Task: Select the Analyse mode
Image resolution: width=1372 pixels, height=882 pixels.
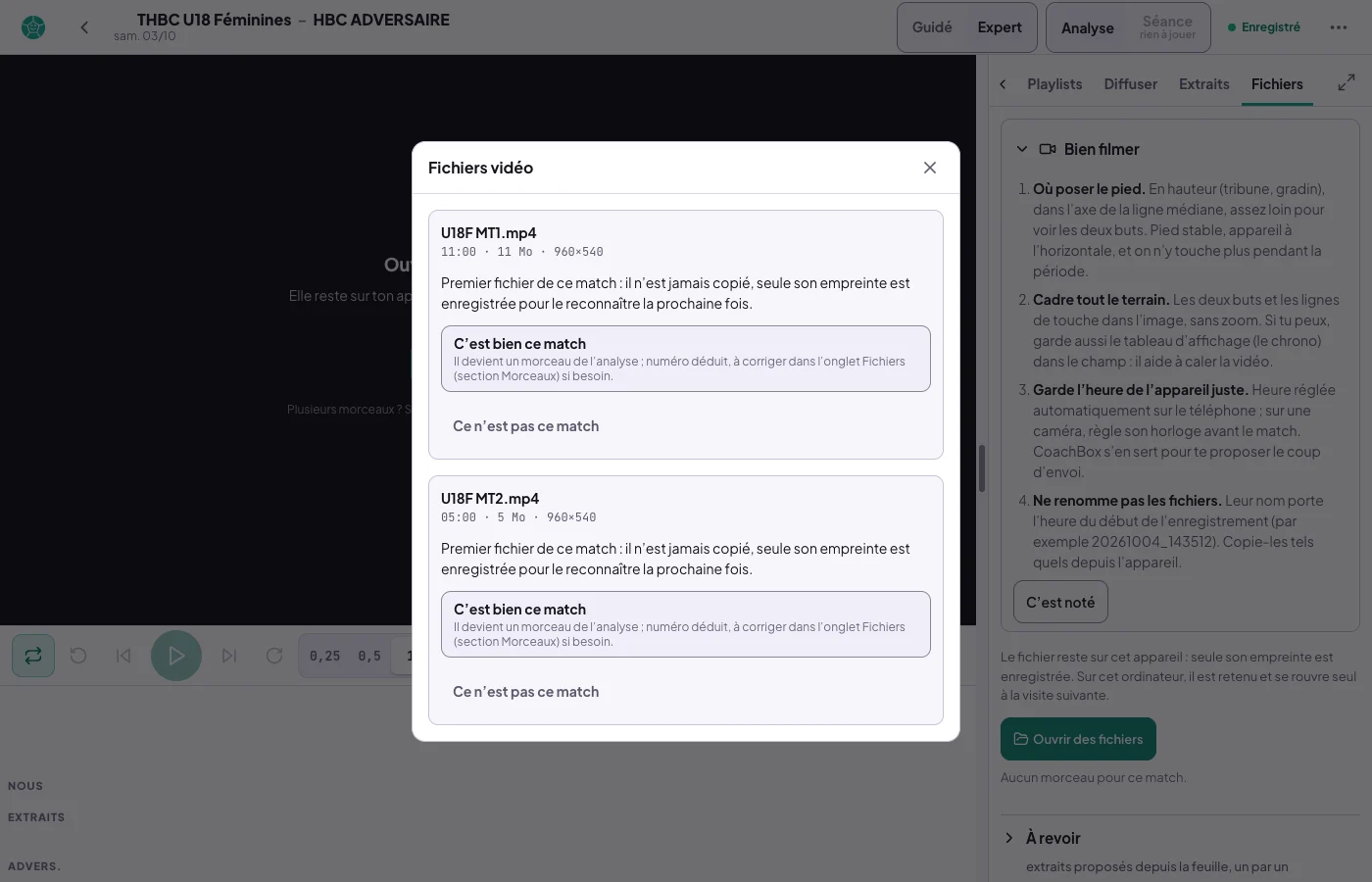Action: tap(1088, 27)
